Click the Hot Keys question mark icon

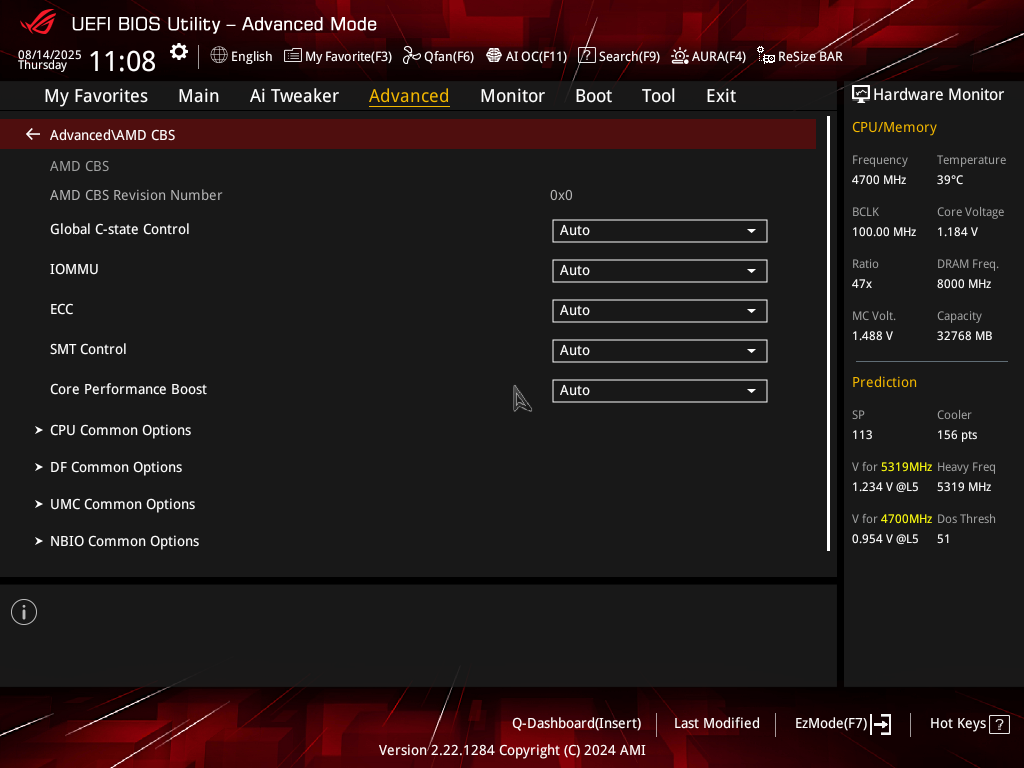point(999,724)
